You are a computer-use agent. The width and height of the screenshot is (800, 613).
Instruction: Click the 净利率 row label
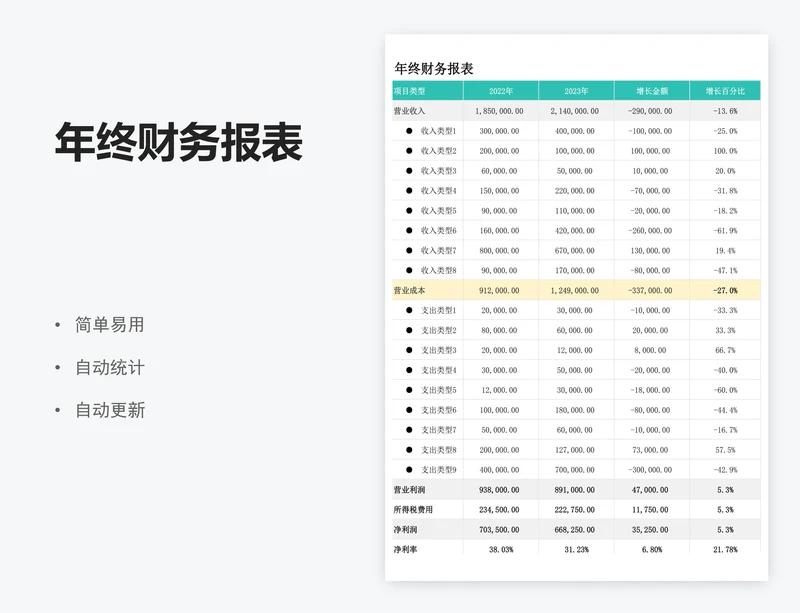(405, 549)
